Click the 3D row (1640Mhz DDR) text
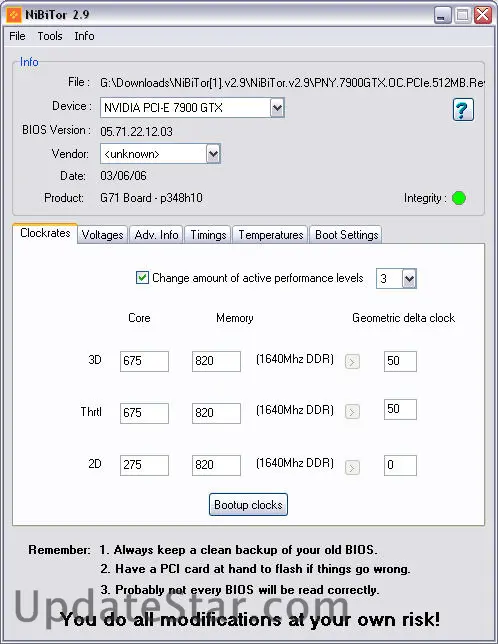Image resolution: width=498 pixels, height=644 pixels. pyautogui.click(x=295, y=359)
